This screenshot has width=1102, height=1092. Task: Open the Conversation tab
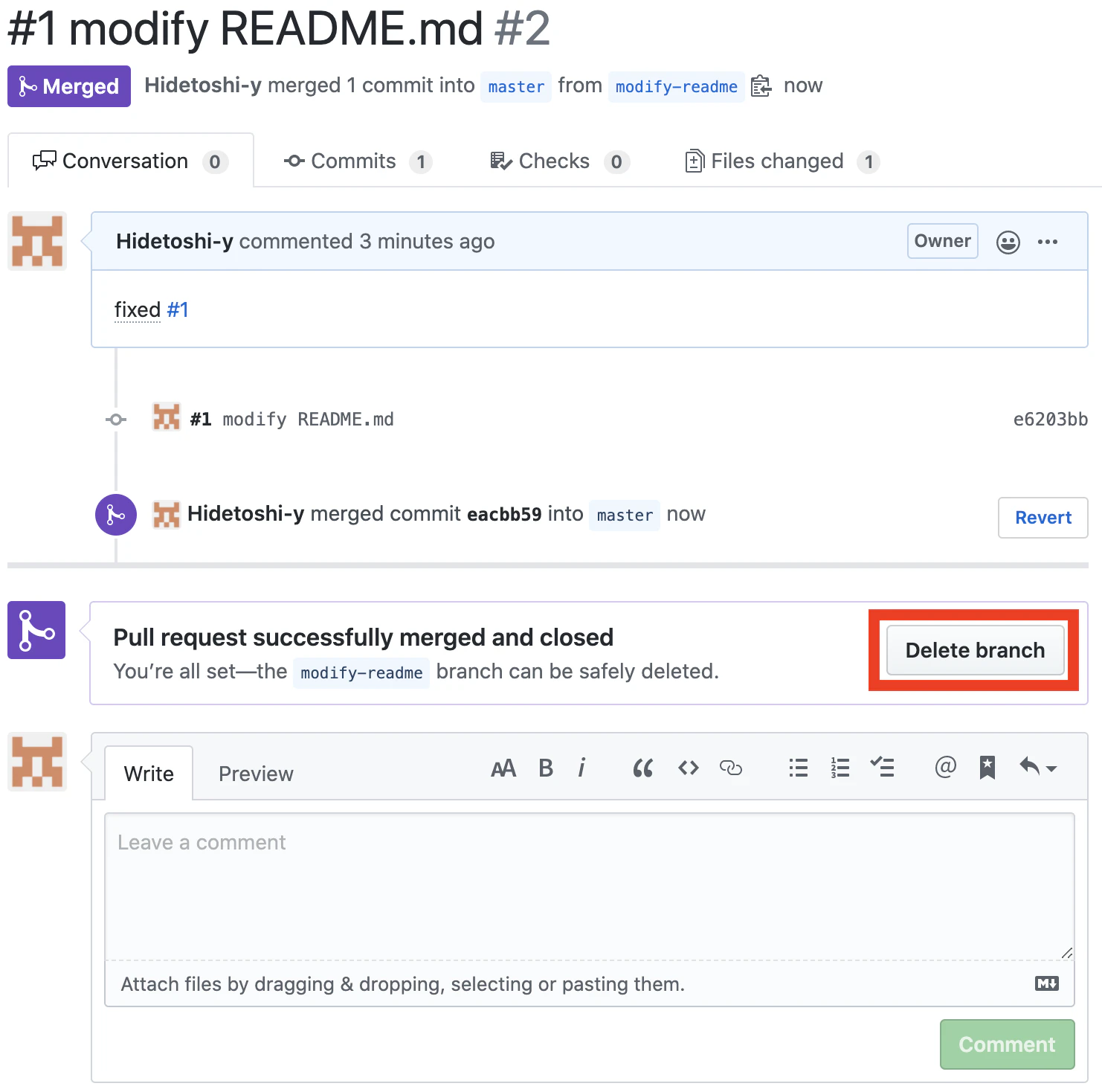[131, 161]
